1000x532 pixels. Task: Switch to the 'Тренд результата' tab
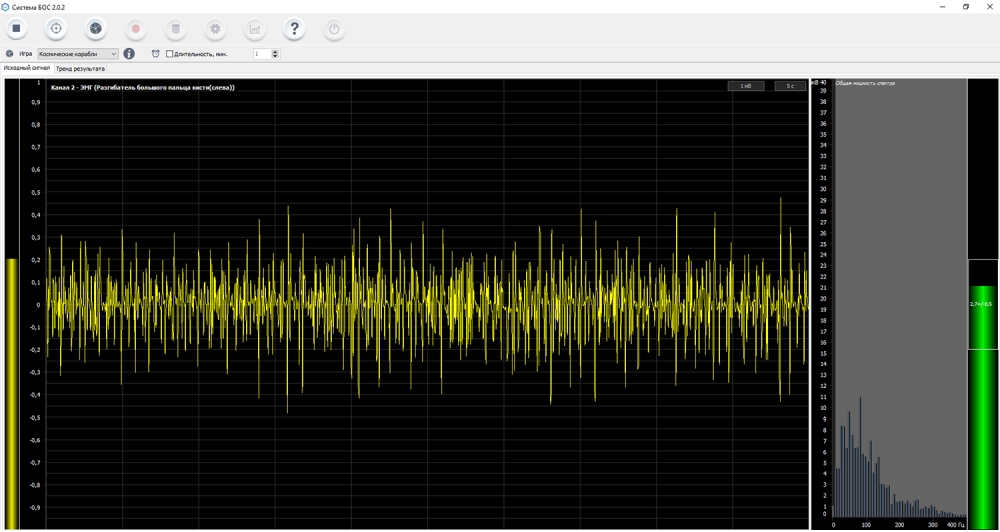tap(80, 69)
